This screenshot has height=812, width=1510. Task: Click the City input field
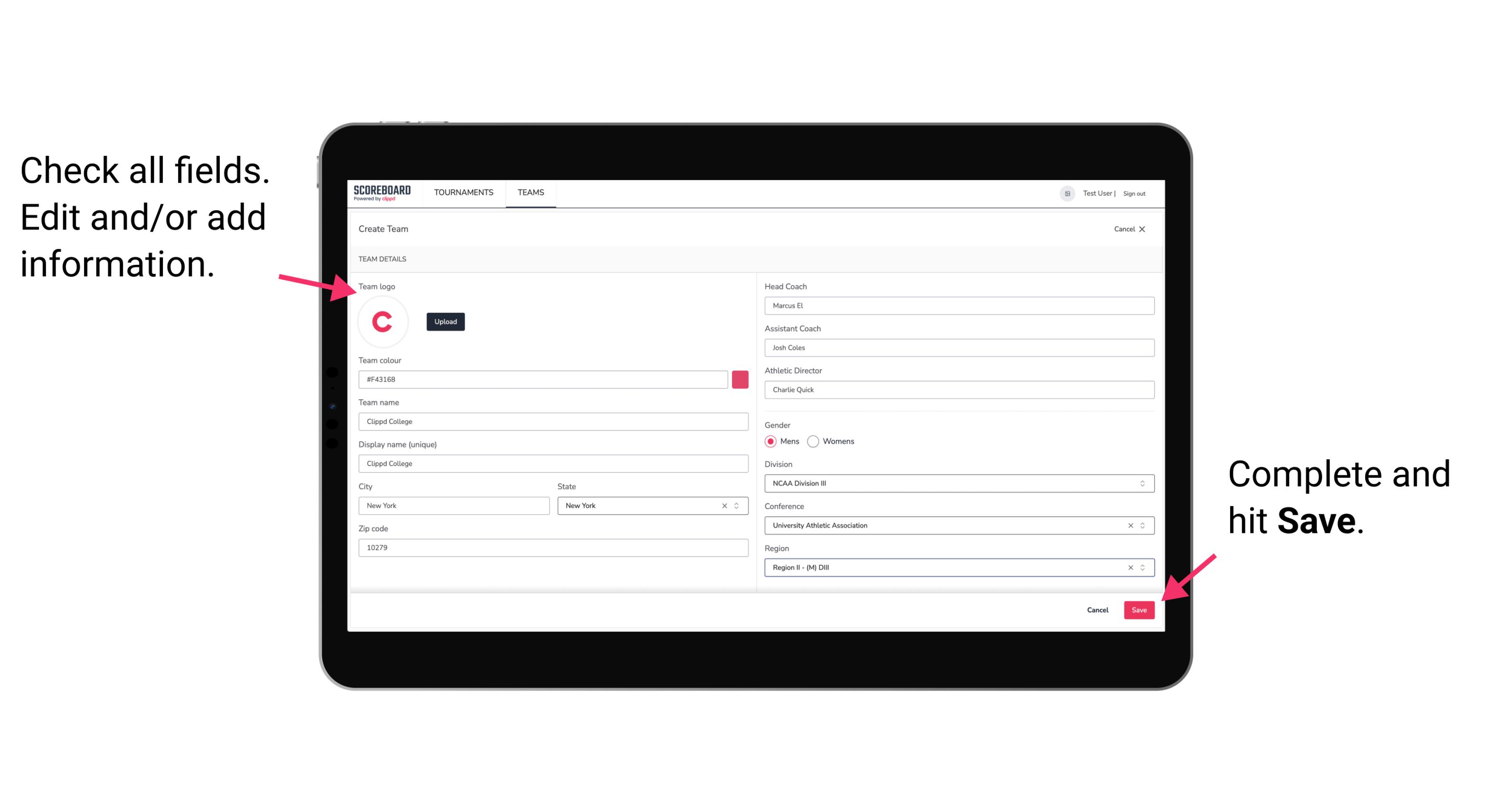[x=453, y=505]
